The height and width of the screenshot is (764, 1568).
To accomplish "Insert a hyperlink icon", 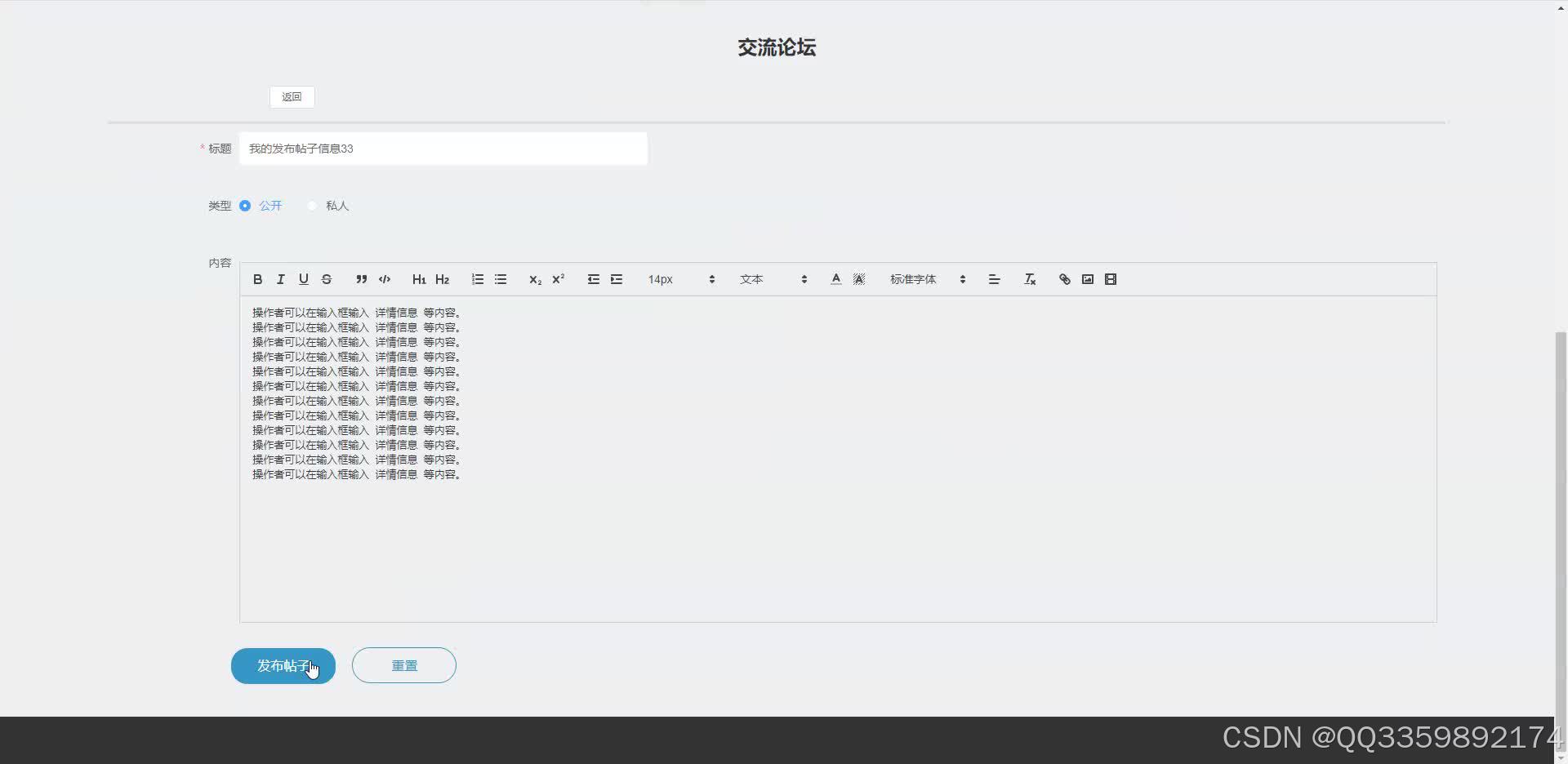I will pos(1064,279).
